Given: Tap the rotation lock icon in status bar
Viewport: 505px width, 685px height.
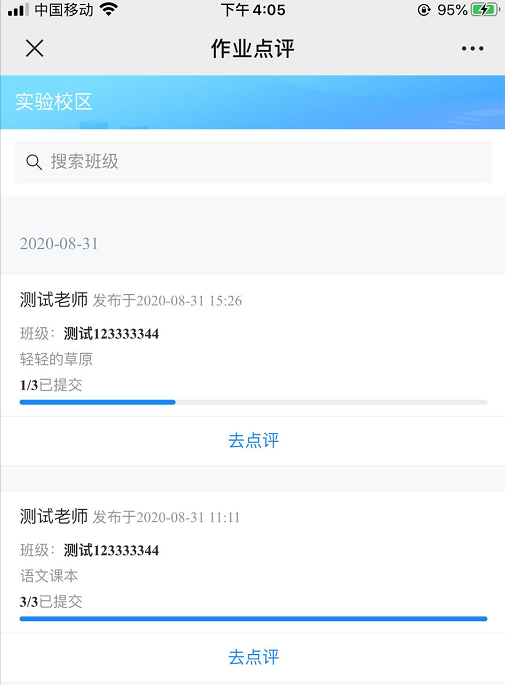Looking at the screenshot, I should (424, 10).
